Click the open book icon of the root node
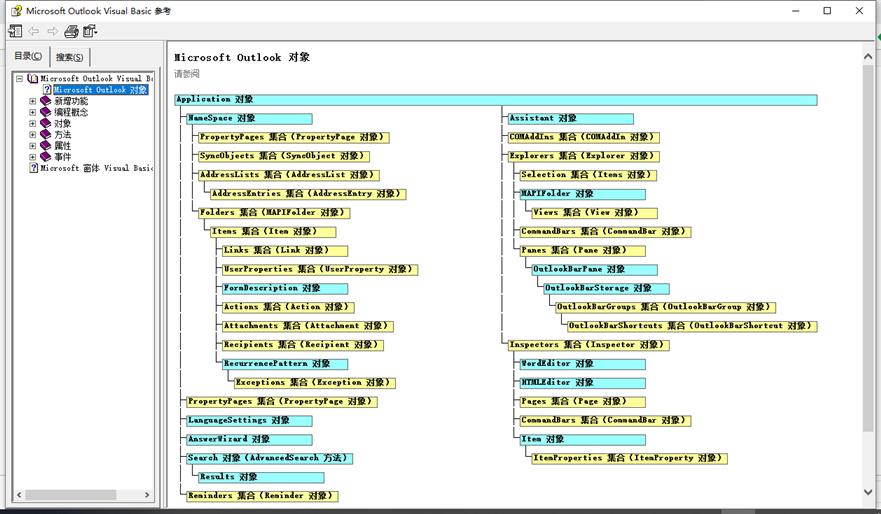Image resolution: width=881 pixels, height=514 pixels. tap(33, 79)
